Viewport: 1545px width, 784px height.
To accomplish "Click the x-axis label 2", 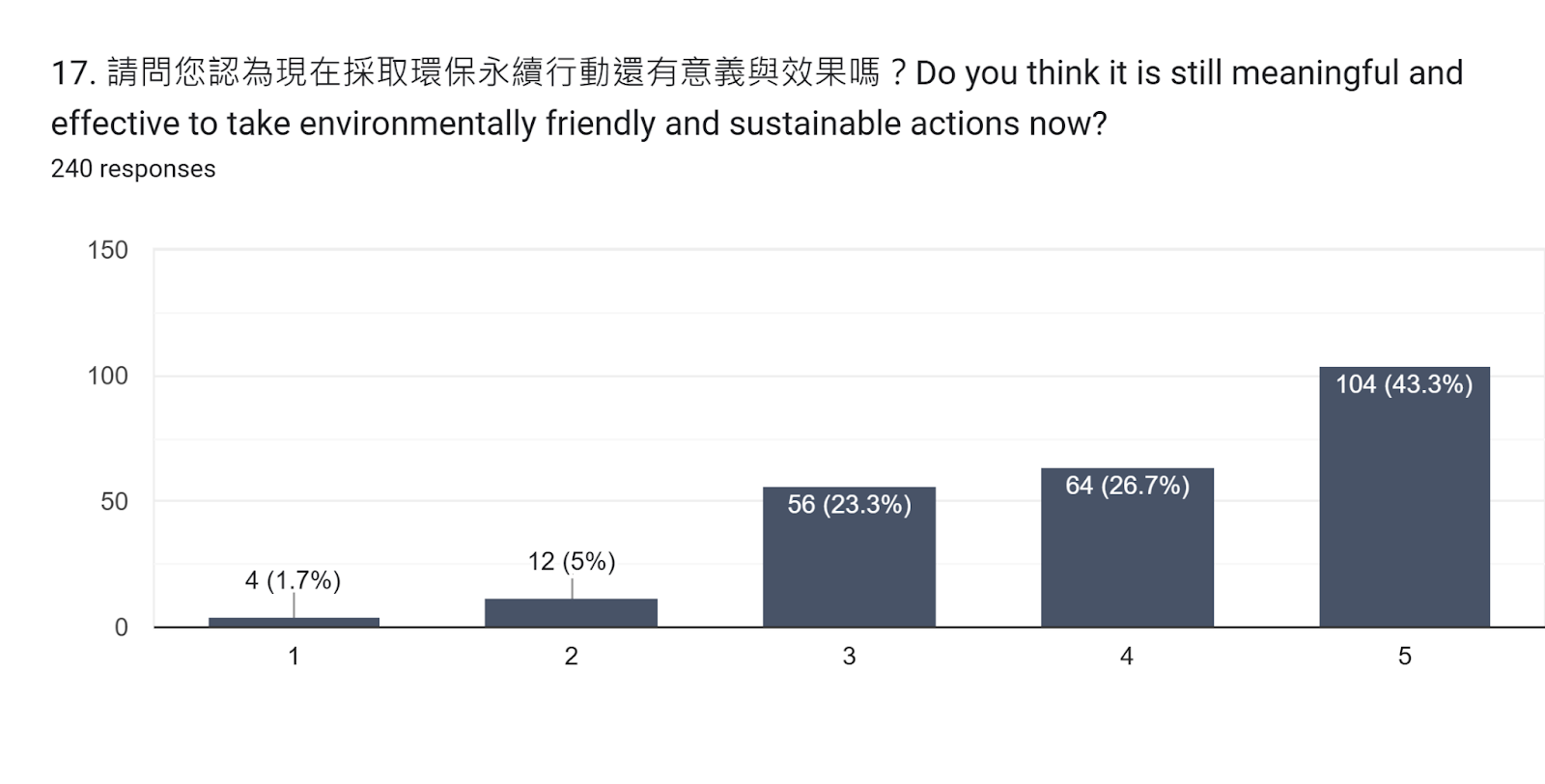I will 572,657.
